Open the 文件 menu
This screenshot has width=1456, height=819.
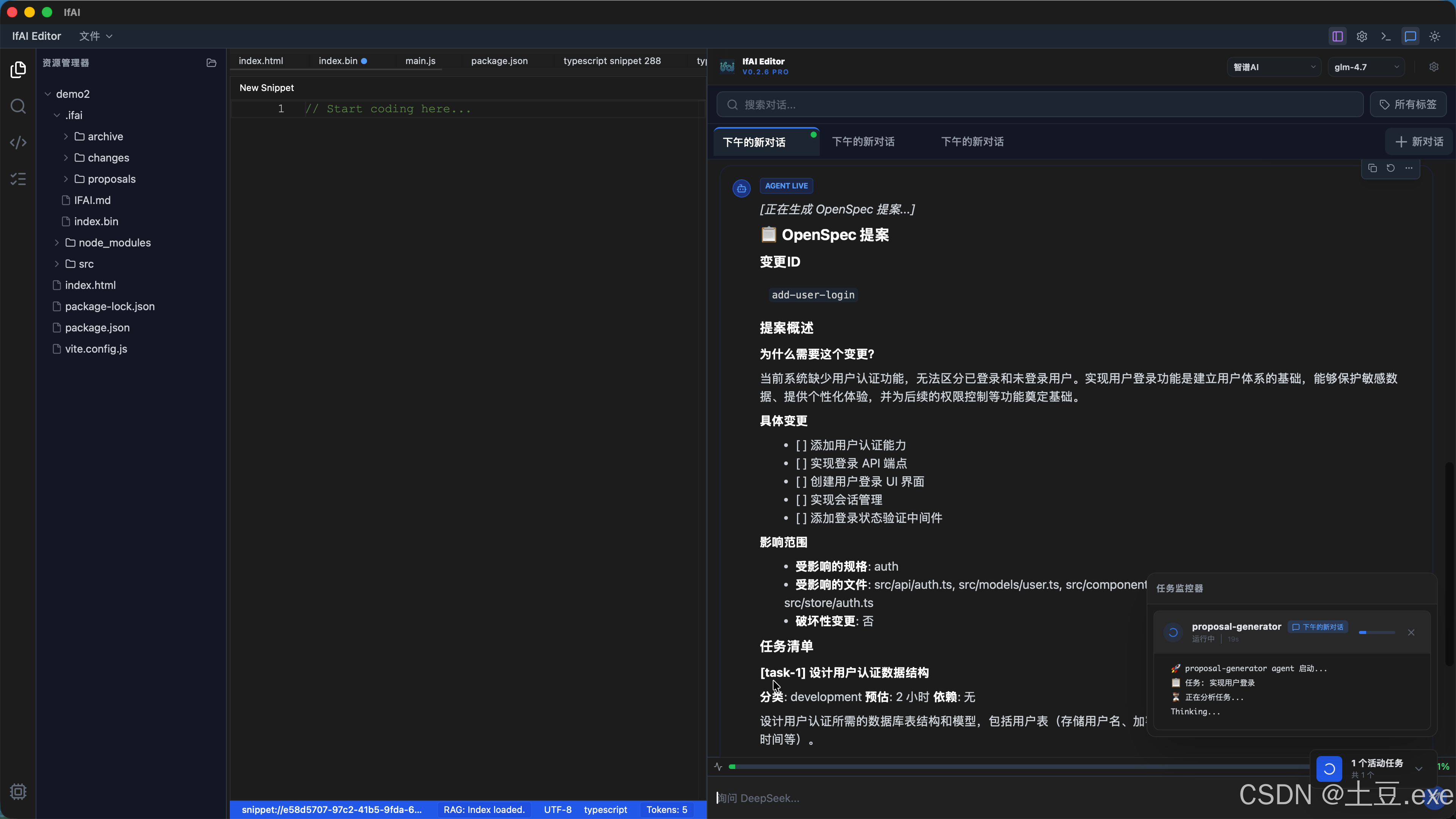95,36
